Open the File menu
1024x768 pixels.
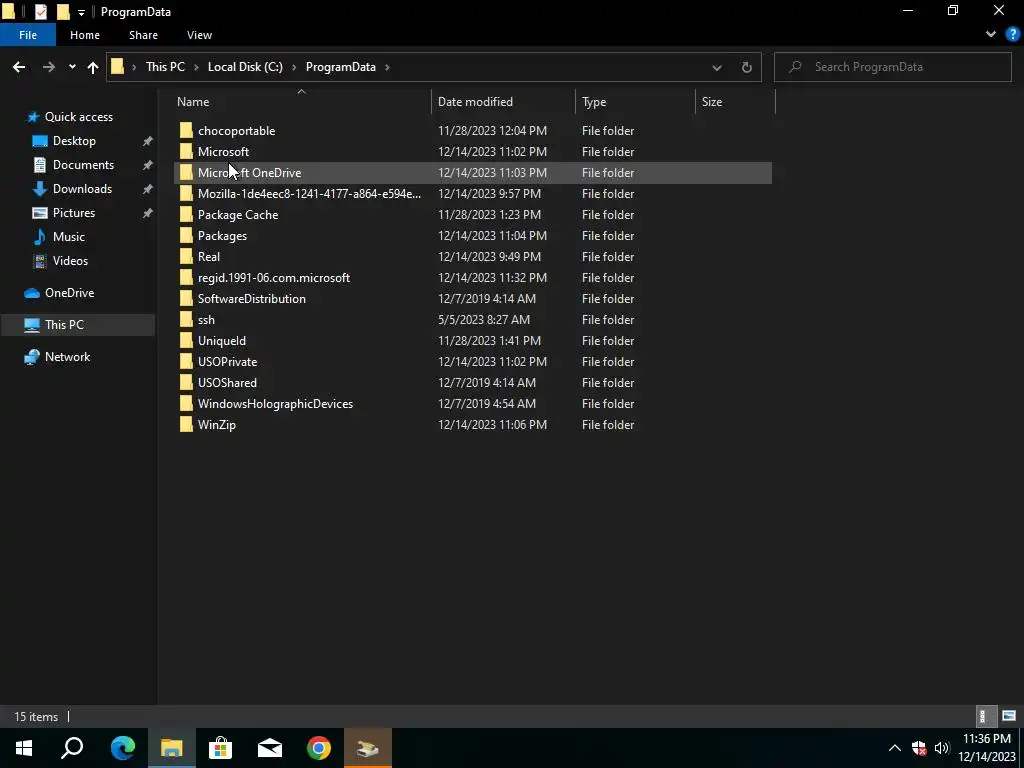click(27, 35)
